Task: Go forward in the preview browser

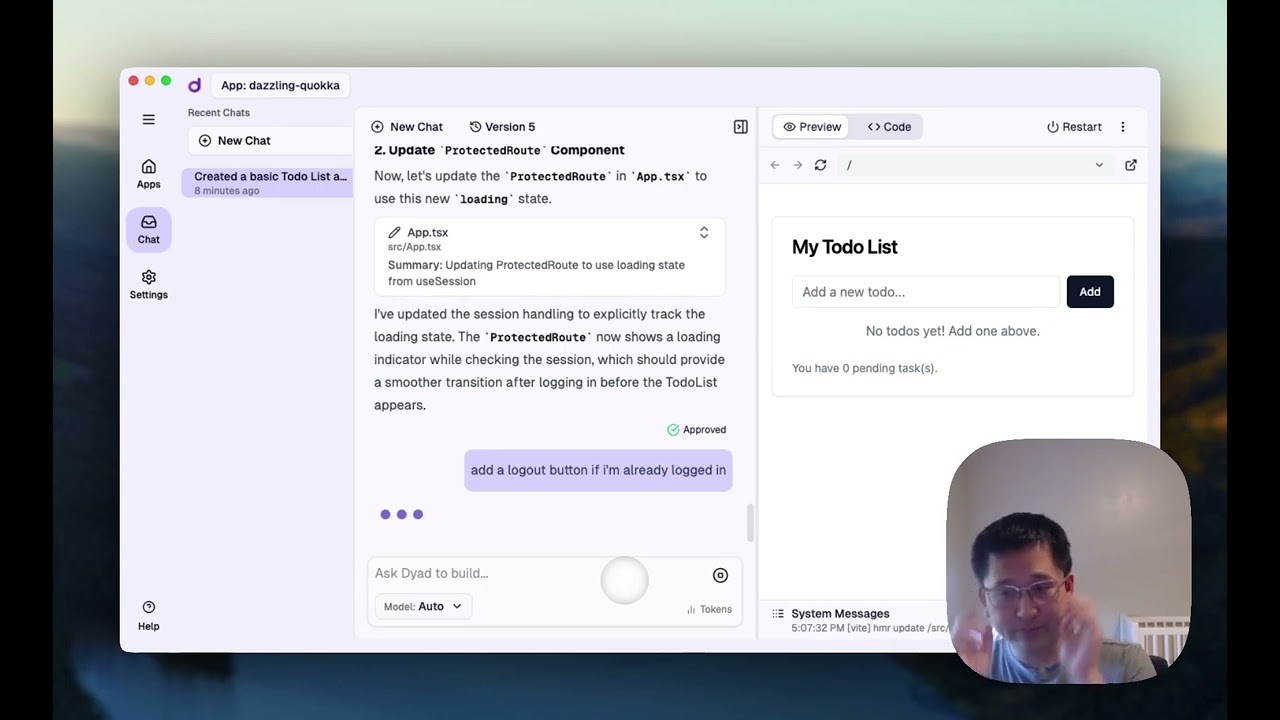Action: (x=798, y=165)
